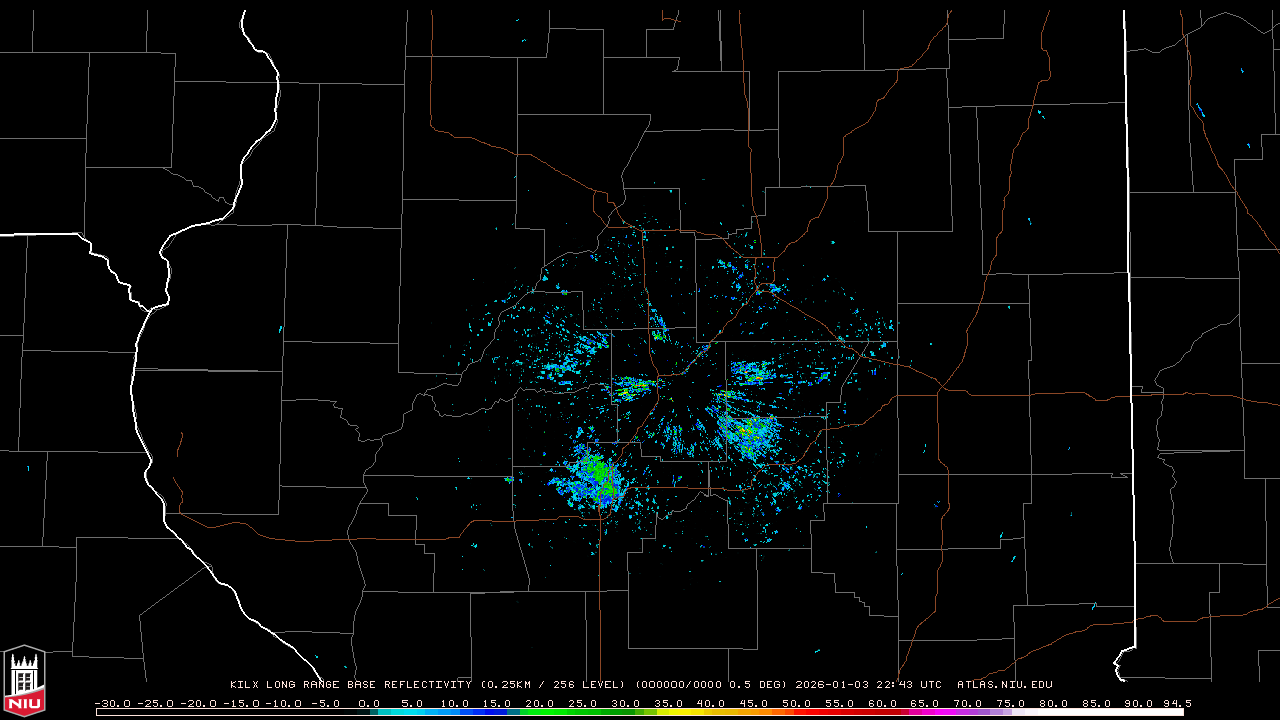Click the "94.5" scale label
Screen dimensions: 1280x720
coord(1177,703)
